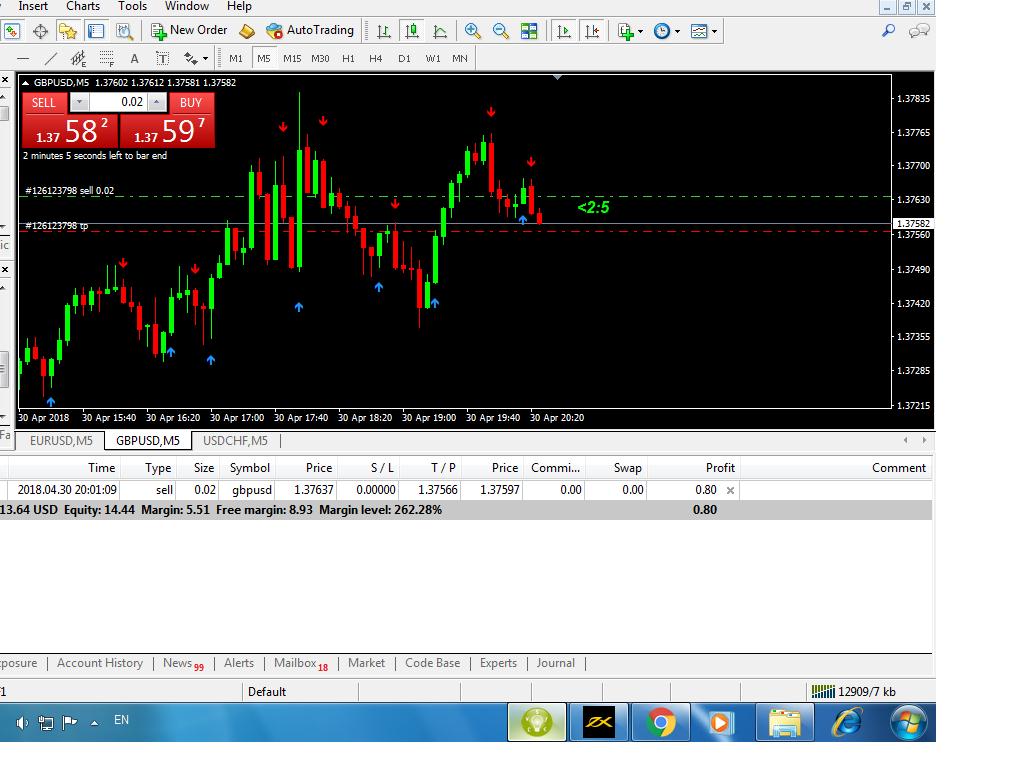Screen dimensions: 1024x768
Task: Switch to the M30 timeframe
Action: point(320,59)
